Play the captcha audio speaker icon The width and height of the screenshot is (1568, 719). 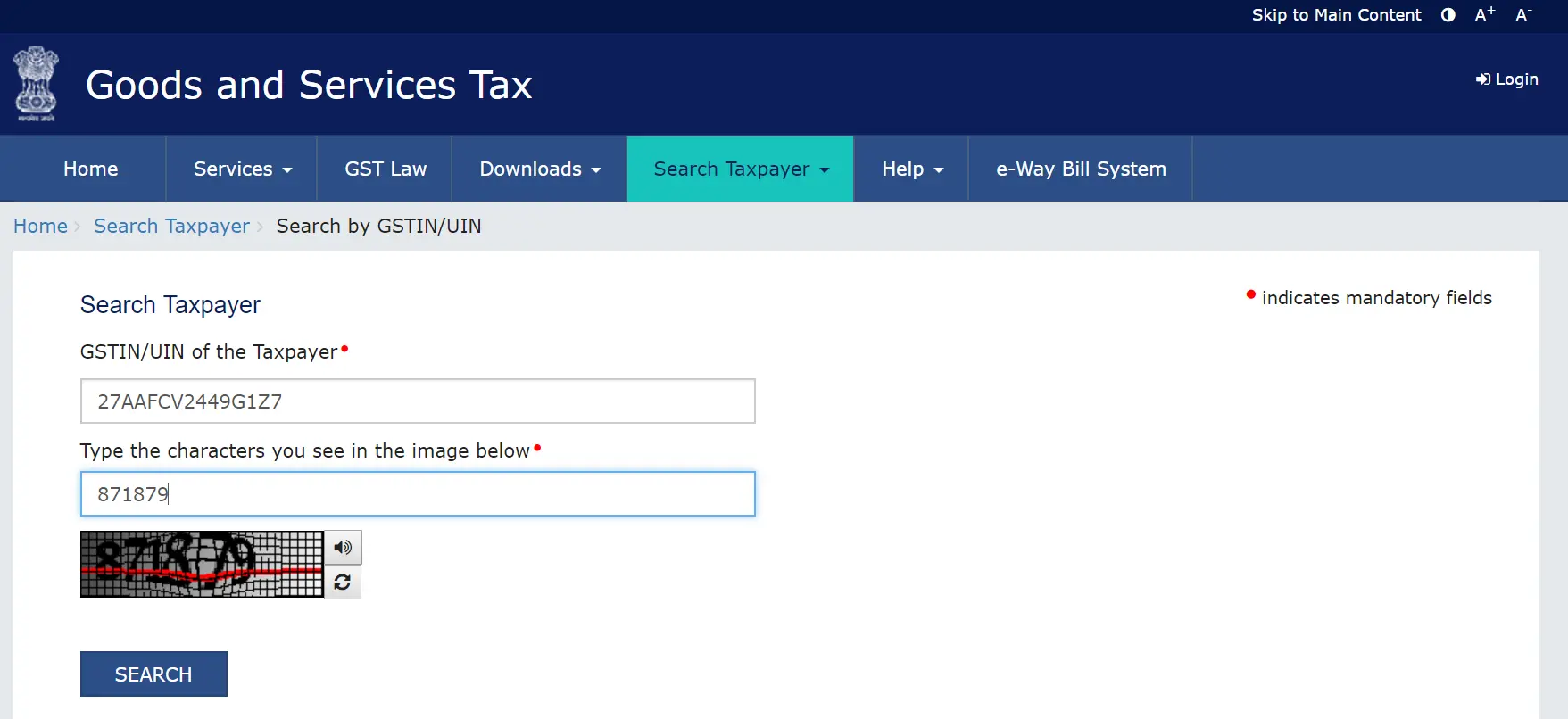click(343, 547)
